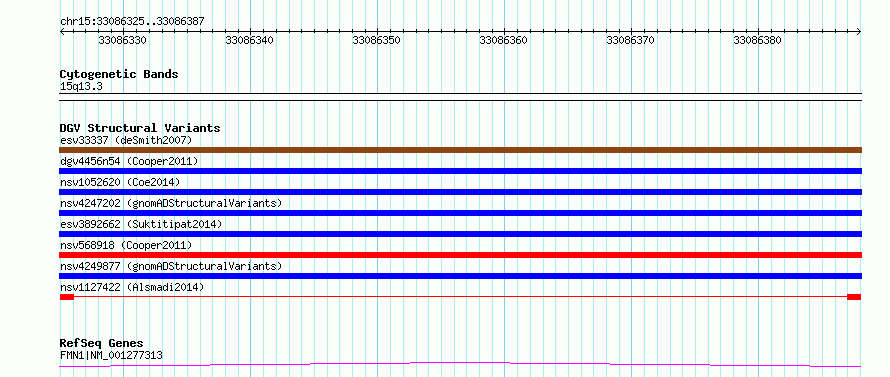This screenshot has width=890, height=377.
Task: Select the esv3892662 Suktitipat2014 blue bar
Action: pos(460,234)
